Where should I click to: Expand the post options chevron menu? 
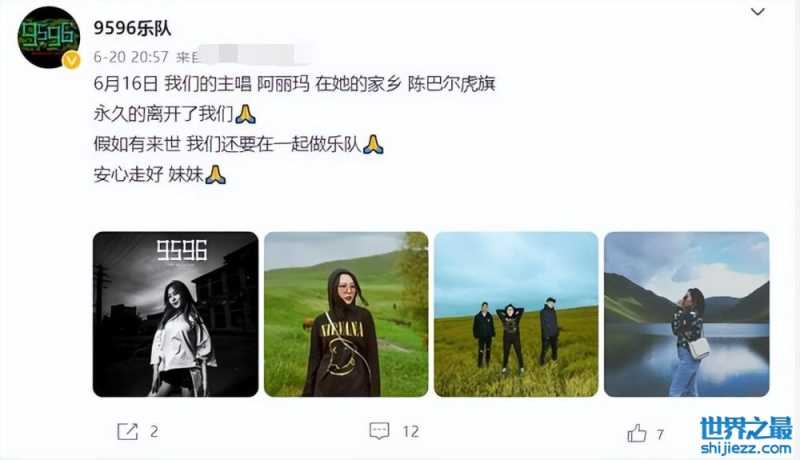point(758,12)
